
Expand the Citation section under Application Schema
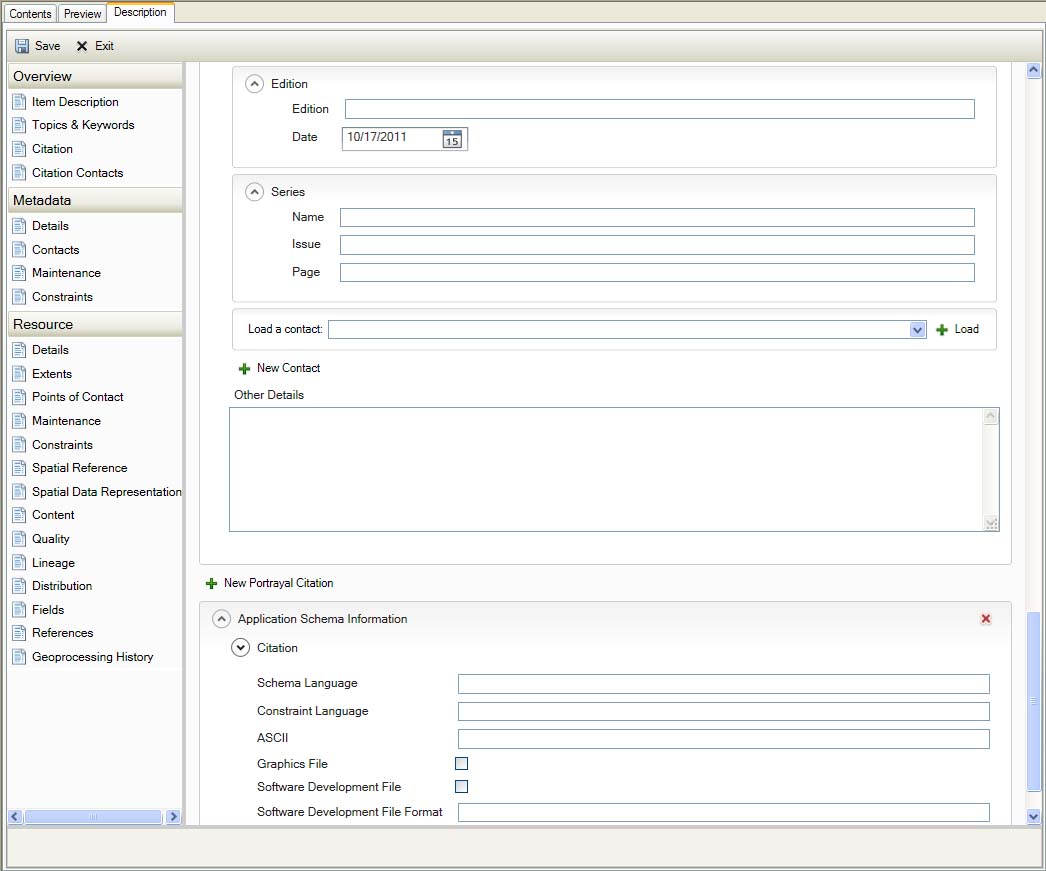240,648
